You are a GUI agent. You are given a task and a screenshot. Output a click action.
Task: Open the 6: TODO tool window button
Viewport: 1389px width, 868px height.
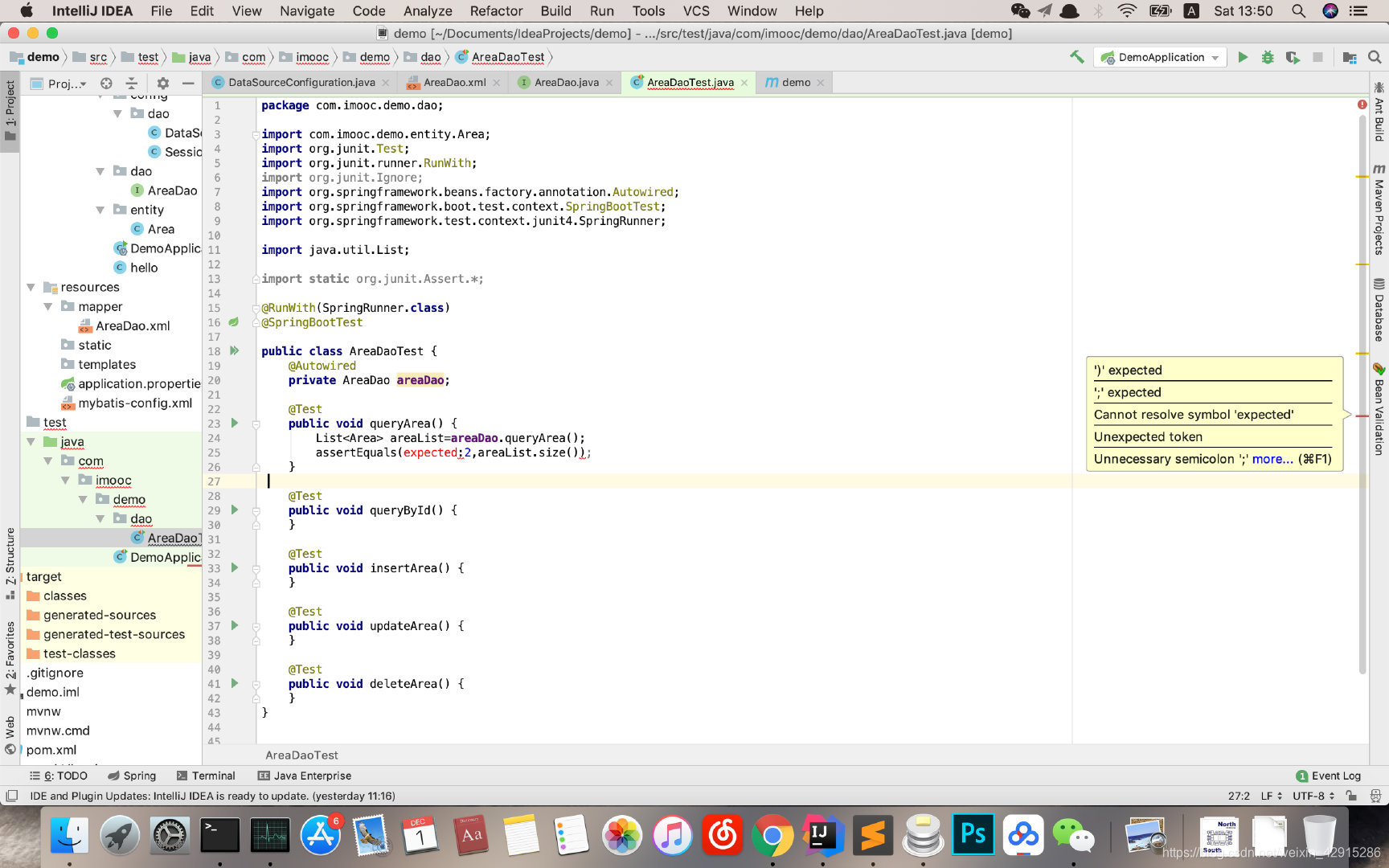(x=59, y=776)
